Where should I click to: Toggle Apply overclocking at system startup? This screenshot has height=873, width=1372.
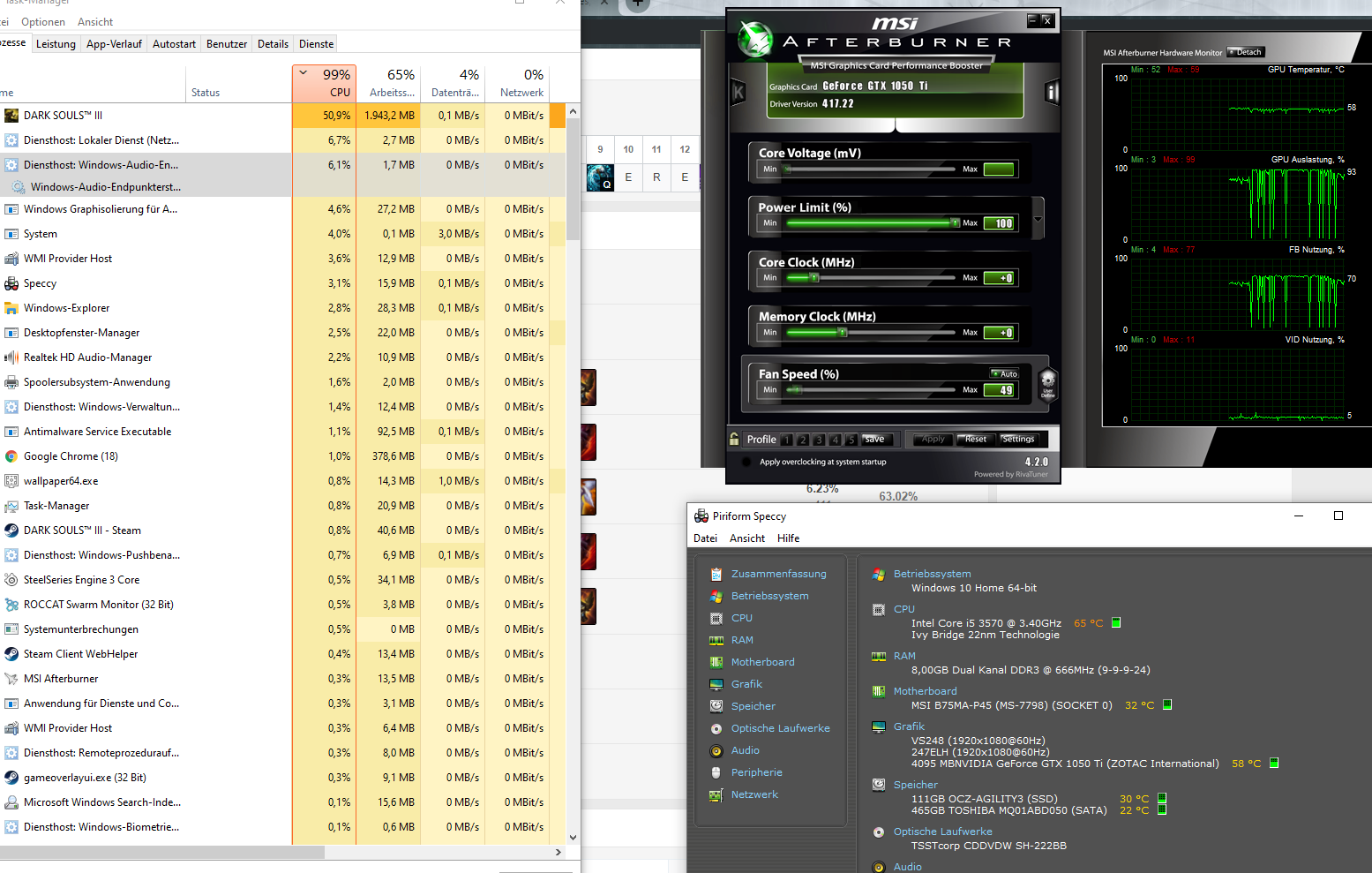pos(746,462)
